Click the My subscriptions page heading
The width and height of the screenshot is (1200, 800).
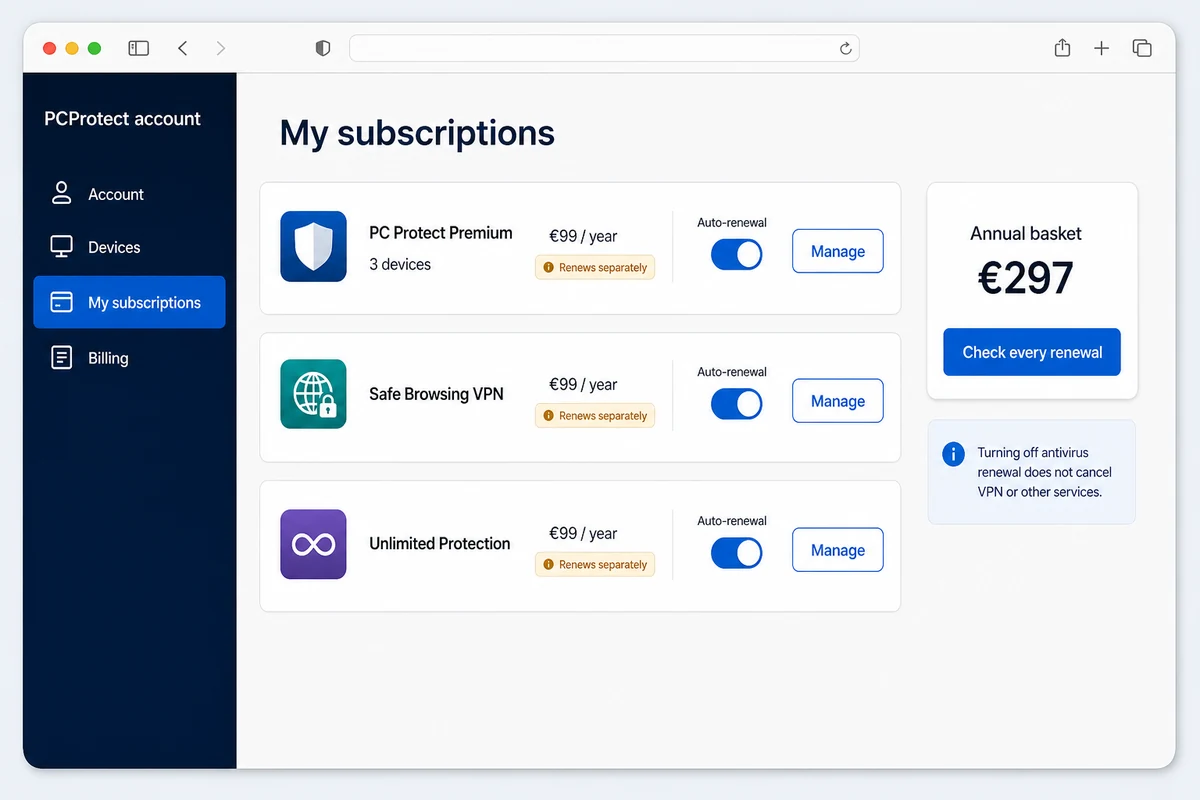tap(417, 133)
